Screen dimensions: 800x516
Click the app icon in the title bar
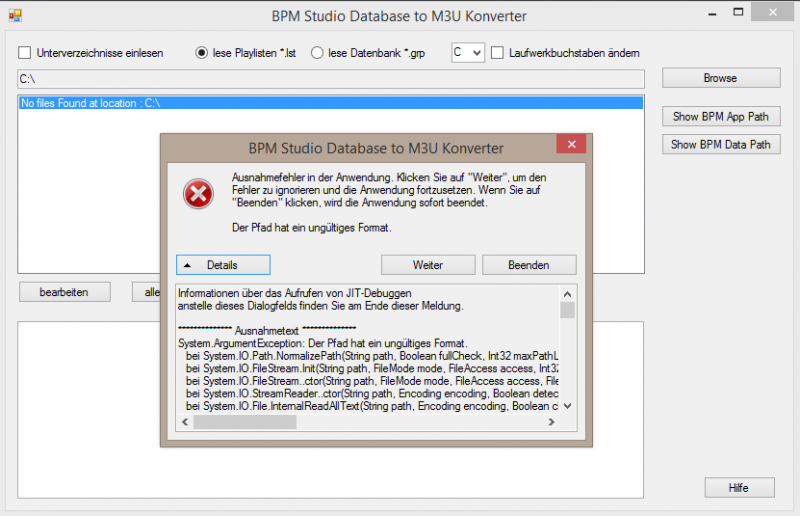(x=15, y=15)
